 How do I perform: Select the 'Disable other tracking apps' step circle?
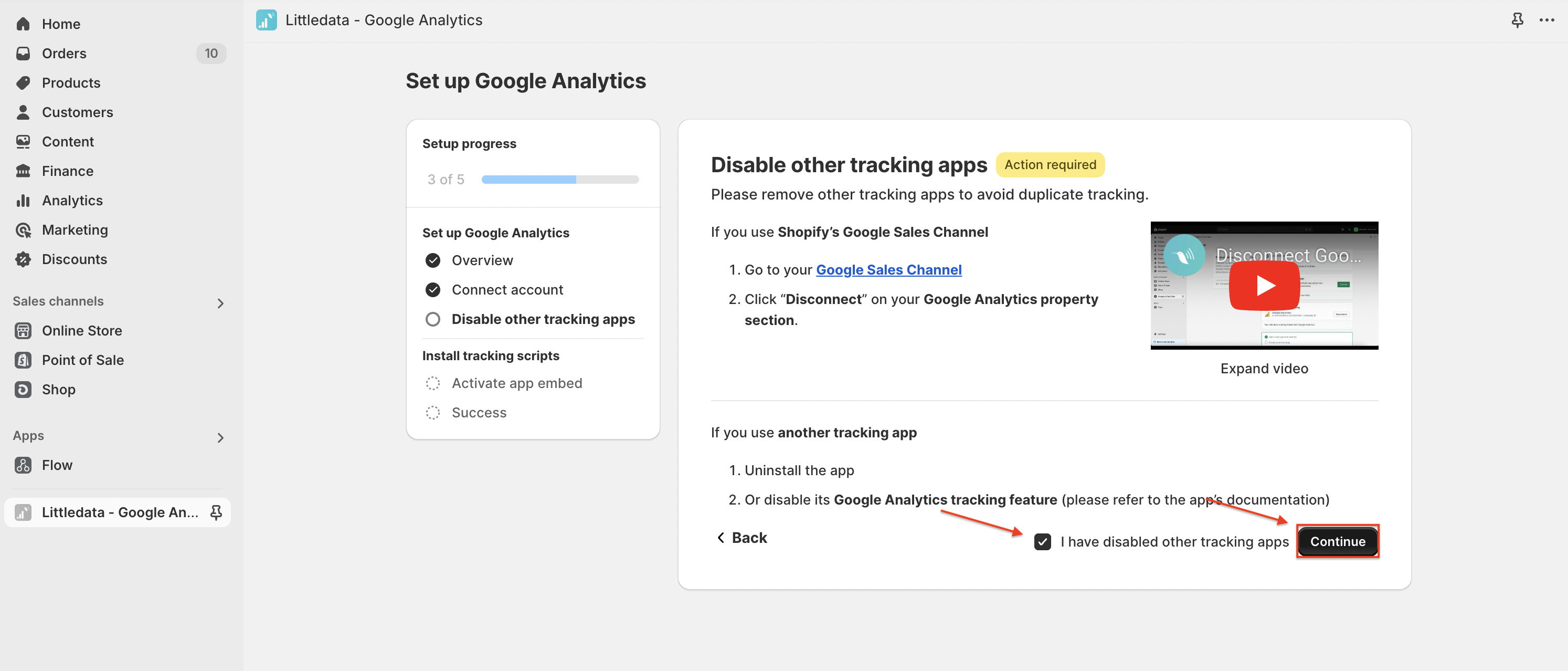coord(433,320)
